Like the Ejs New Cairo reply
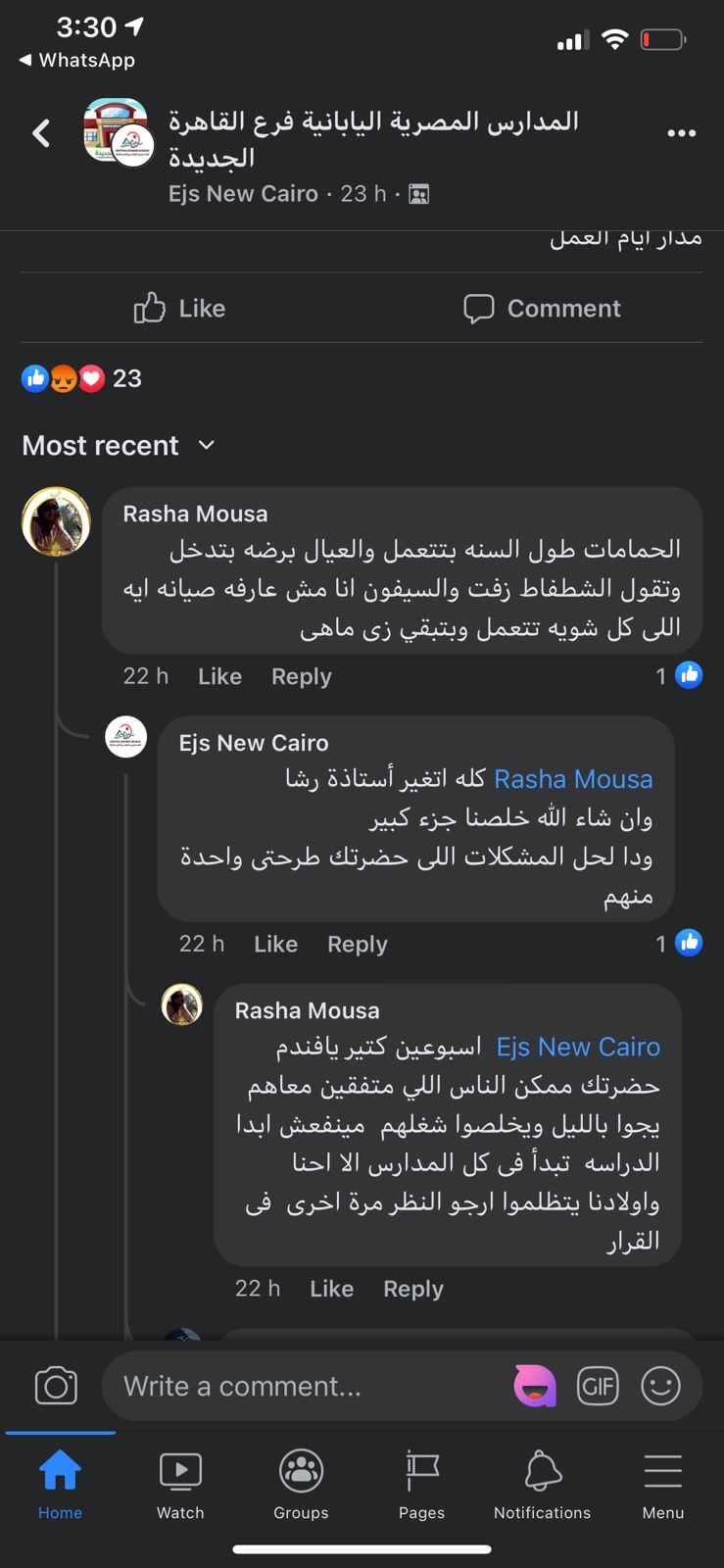 pyautogui.click(x=275, y=944)
